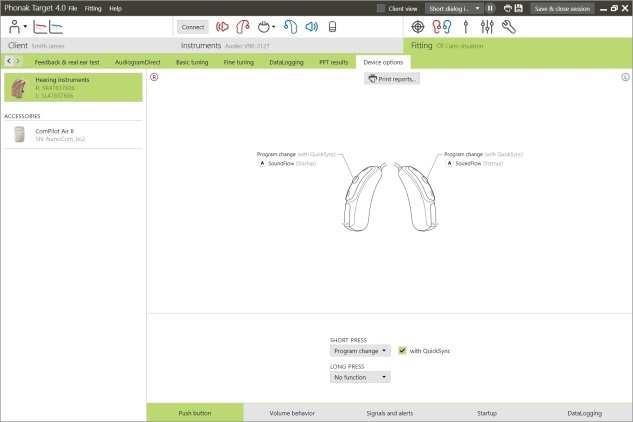Click the Connect button
Image resolution: width=633 pixels, height=422 pixels.
click(x=193, y=27)
